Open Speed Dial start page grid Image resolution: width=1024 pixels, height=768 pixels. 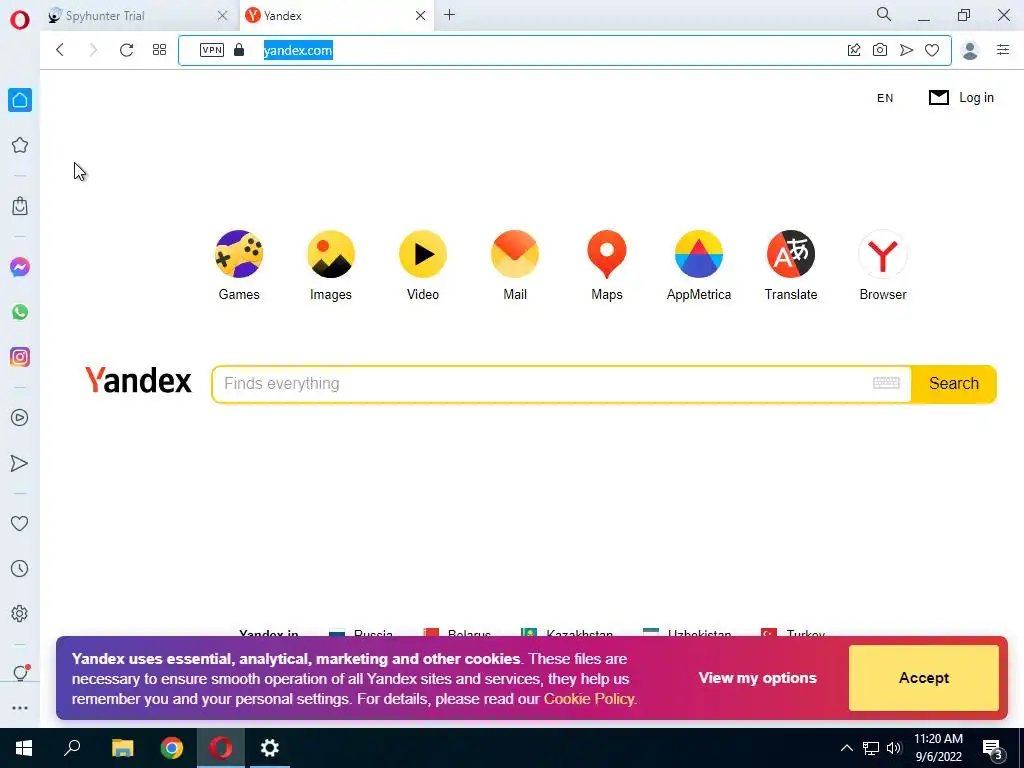tap(159, 50)
